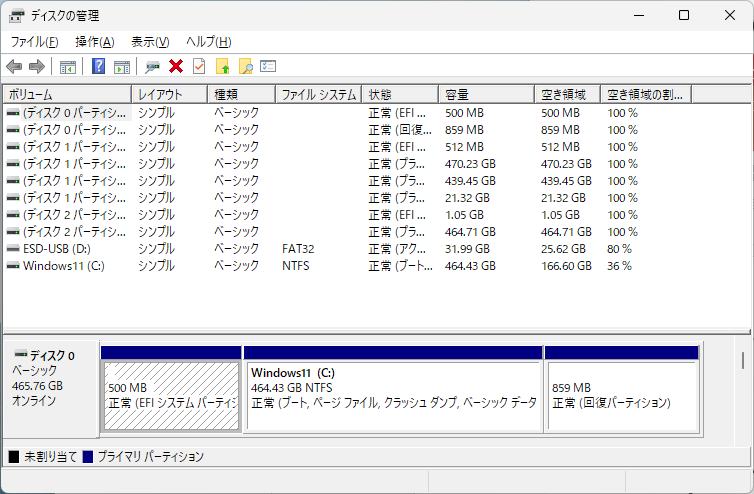Click the Windows11 (C:) drive icon in list
The width and height of the screenshot is (754, 494).
[x=13, y=266]
